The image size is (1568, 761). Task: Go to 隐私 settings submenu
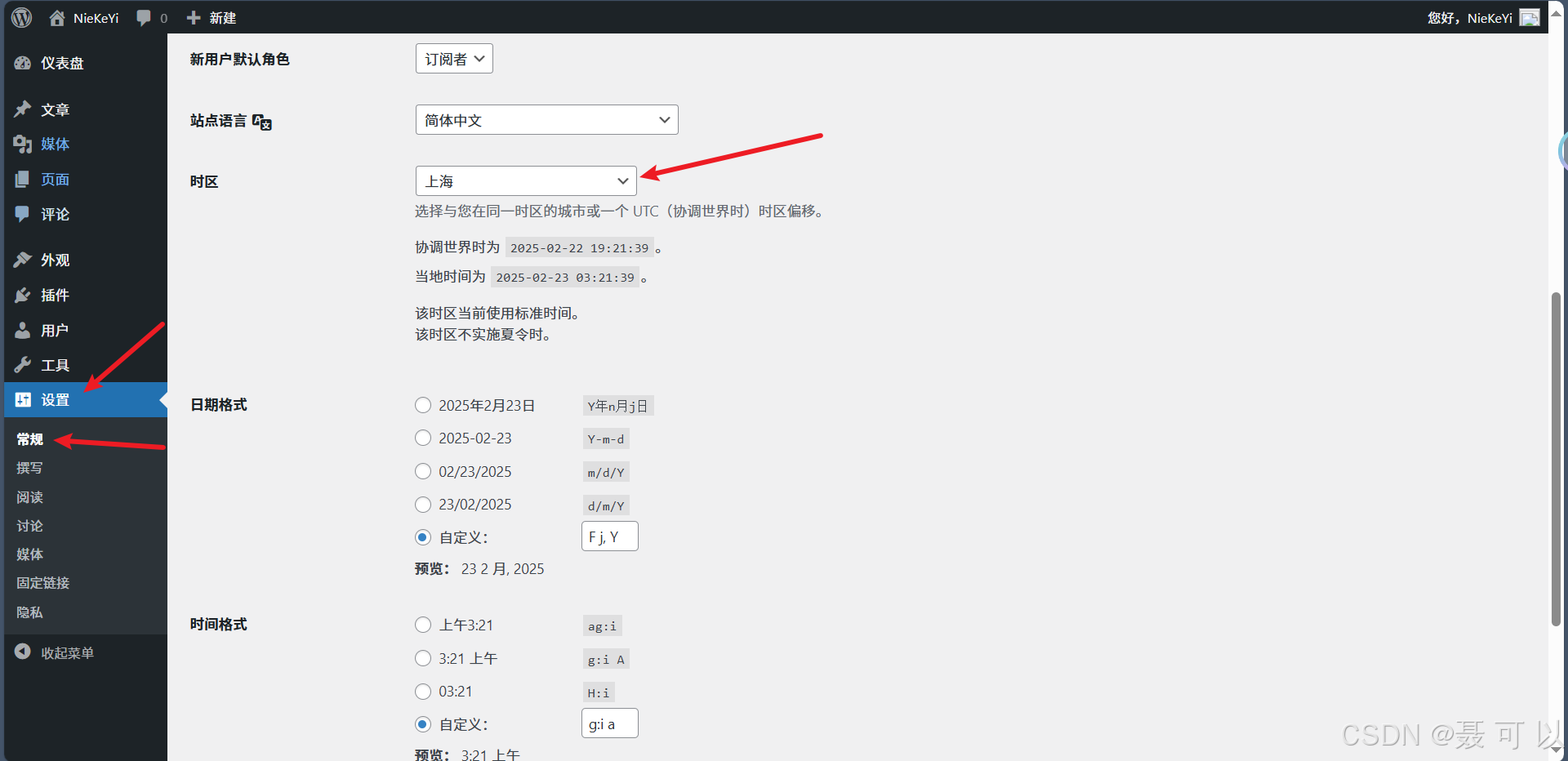click(29, 612)
